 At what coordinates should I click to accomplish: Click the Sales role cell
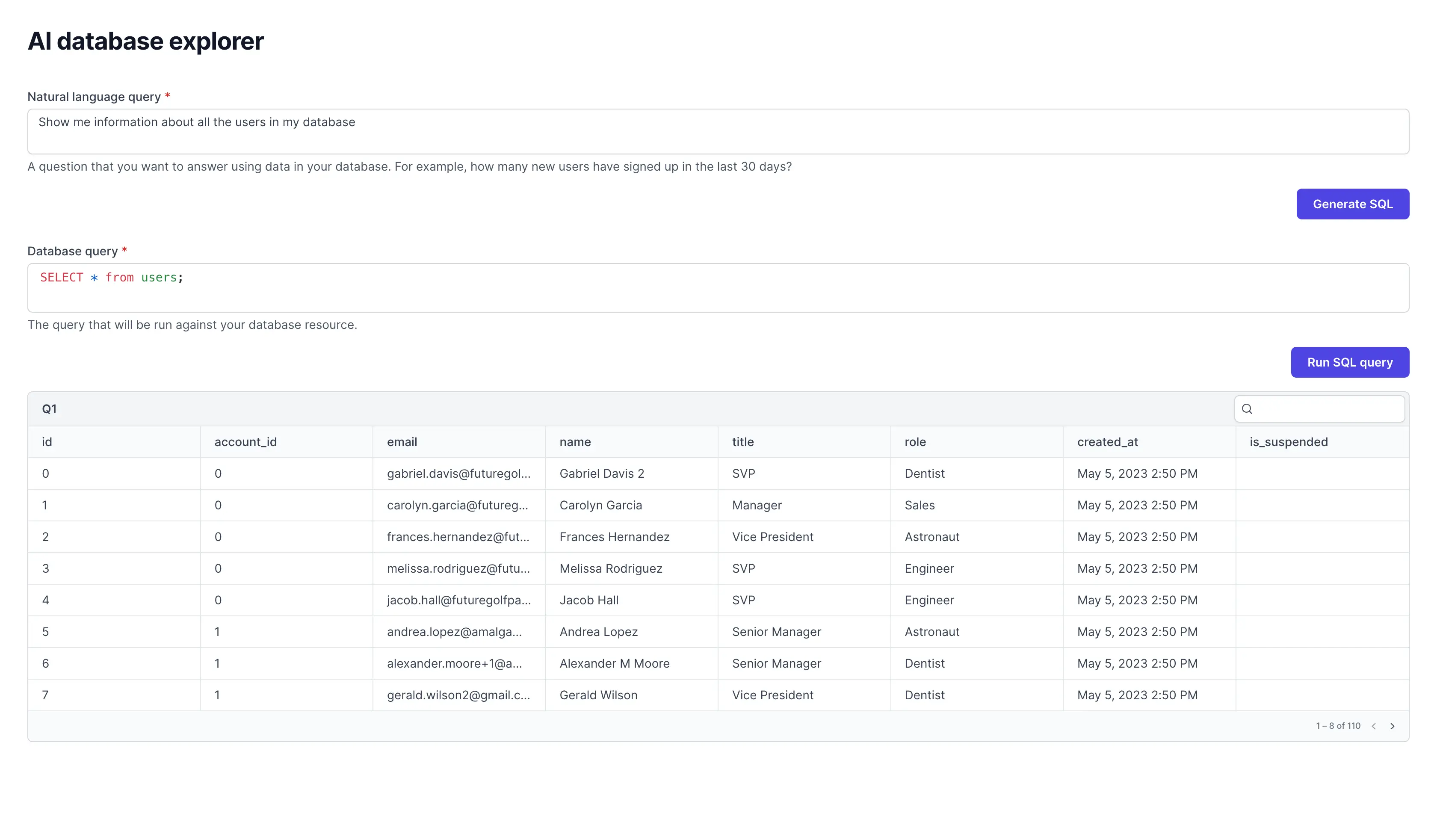977,505
